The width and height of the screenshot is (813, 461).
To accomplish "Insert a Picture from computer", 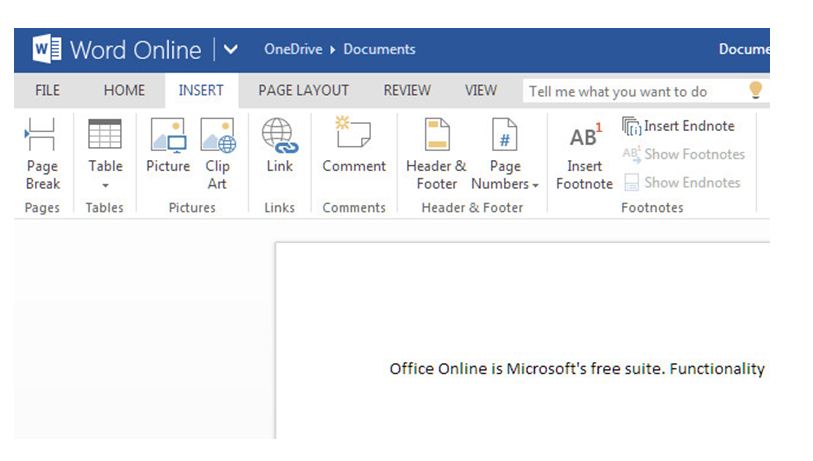I will pyautogui.click(x=168, y=146).
